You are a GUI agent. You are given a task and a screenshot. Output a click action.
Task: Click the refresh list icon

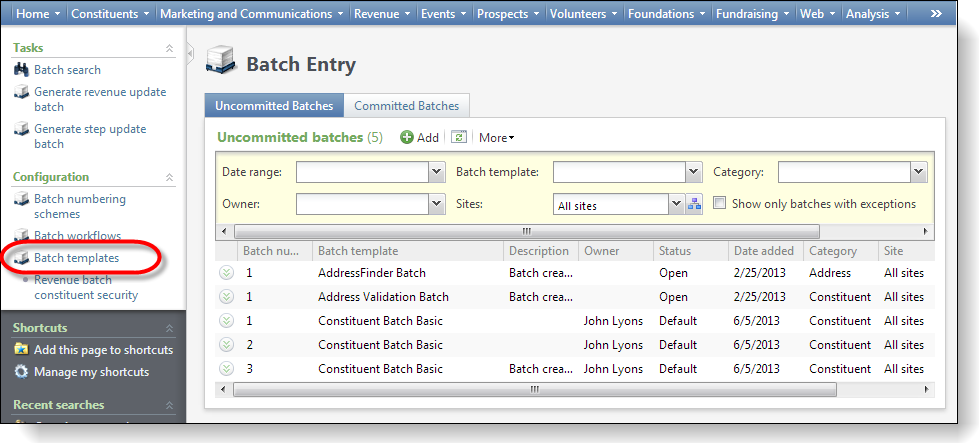[x=459, y=138]
